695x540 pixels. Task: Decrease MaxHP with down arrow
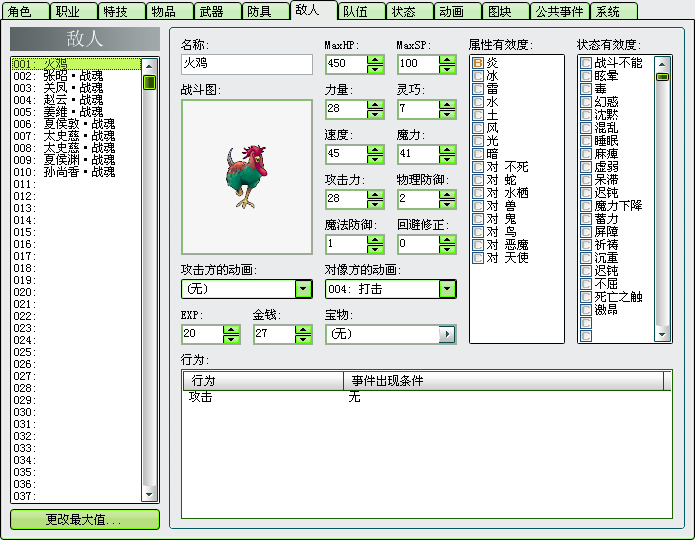pyautogui.click(x=375, y=69)
